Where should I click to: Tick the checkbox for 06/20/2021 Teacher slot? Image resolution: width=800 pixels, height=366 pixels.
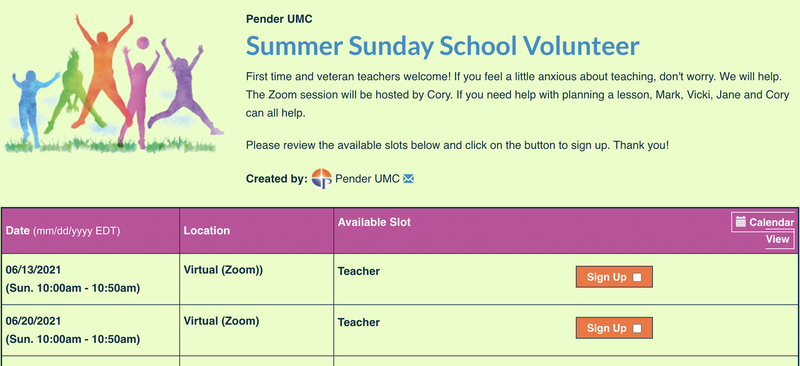coord(637,328)
